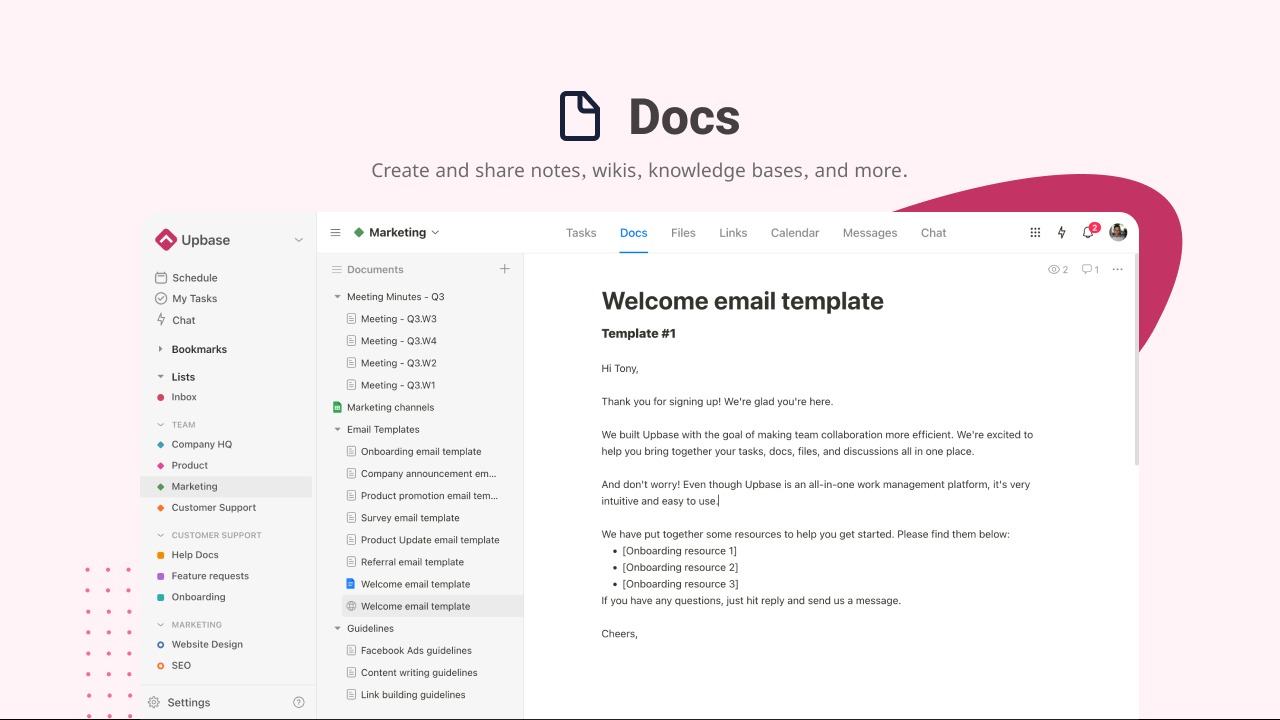Open Chat in the left sidebar
Screen dimensions: 1280x720
coord(175,320)
